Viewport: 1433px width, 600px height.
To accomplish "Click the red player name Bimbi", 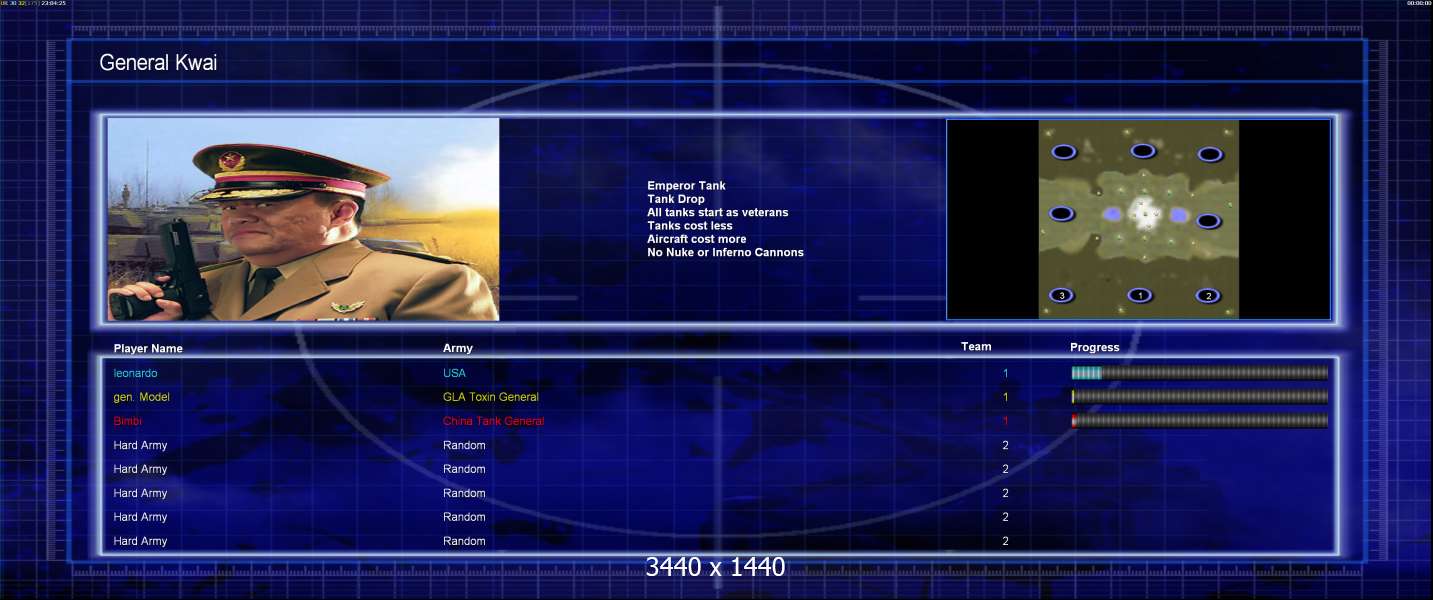I will (128, 421).
